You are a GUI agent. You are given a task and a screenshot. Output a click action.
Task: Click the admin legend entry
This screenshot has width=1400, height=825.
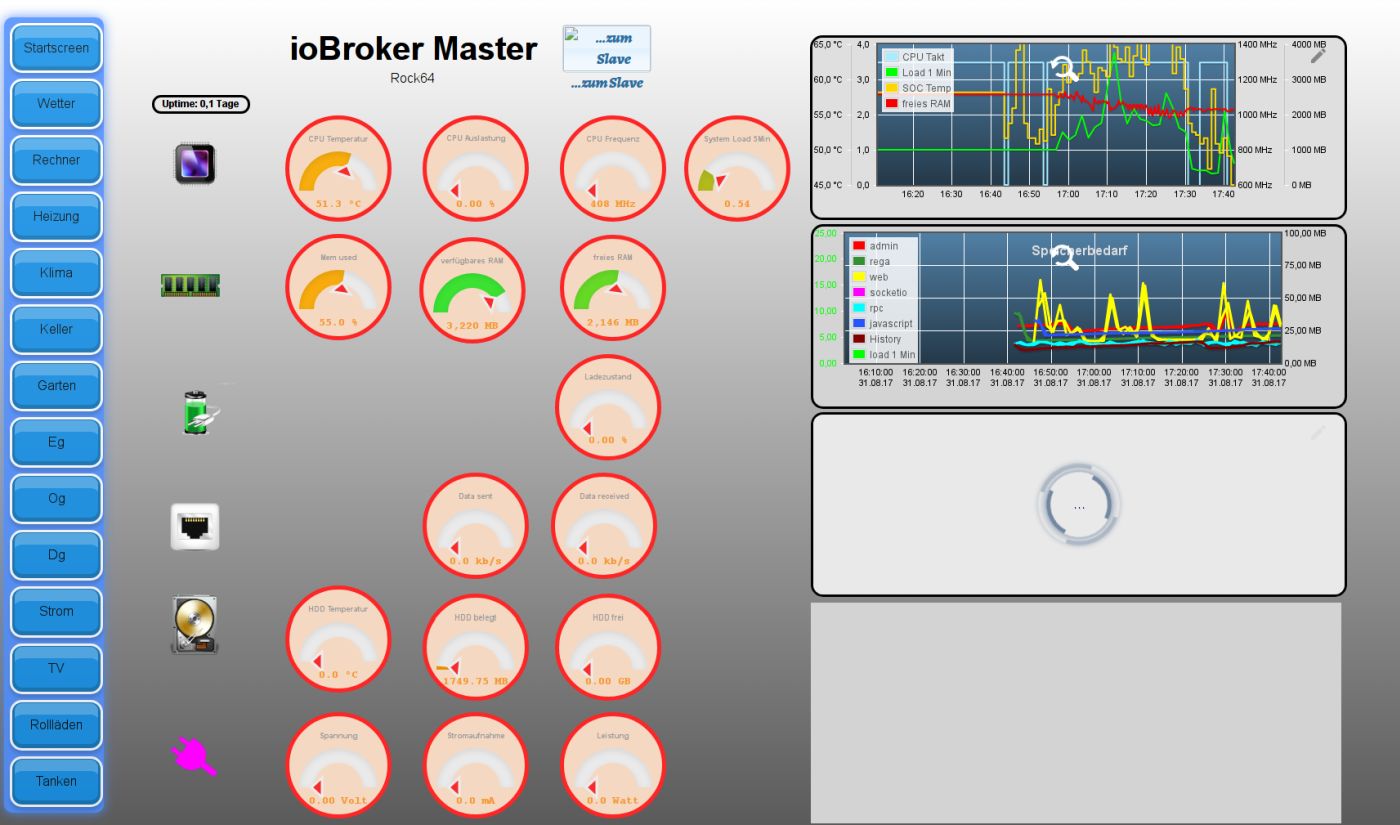(x=875, y=245)
